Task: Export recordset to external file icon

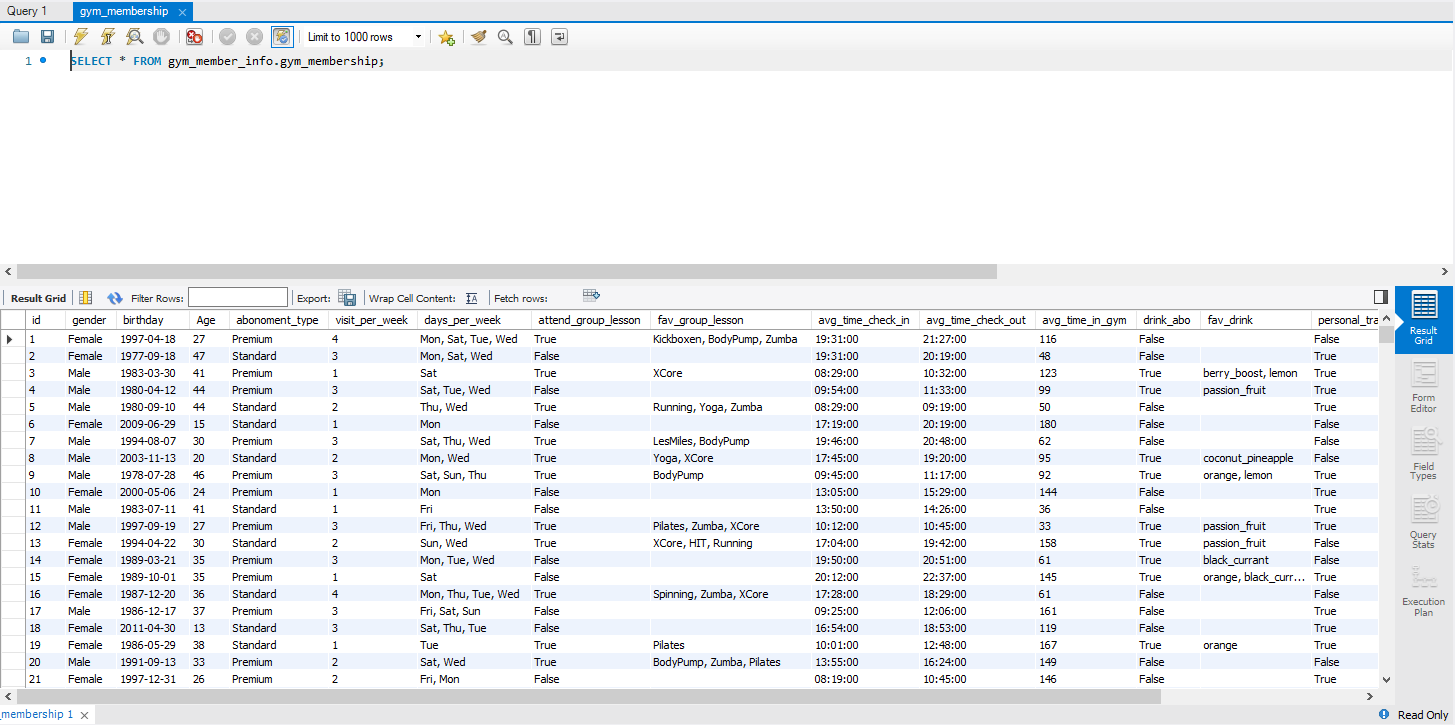Action: 347,298
